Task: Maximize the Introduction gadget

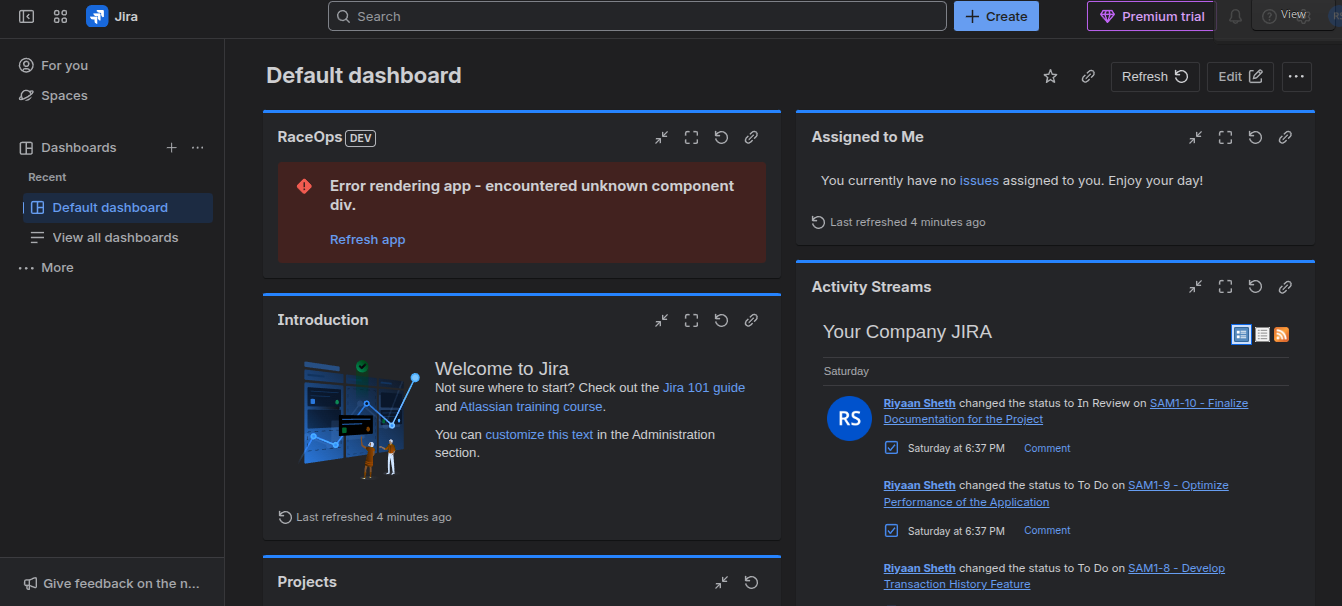Action: click(x=691, y=321)
